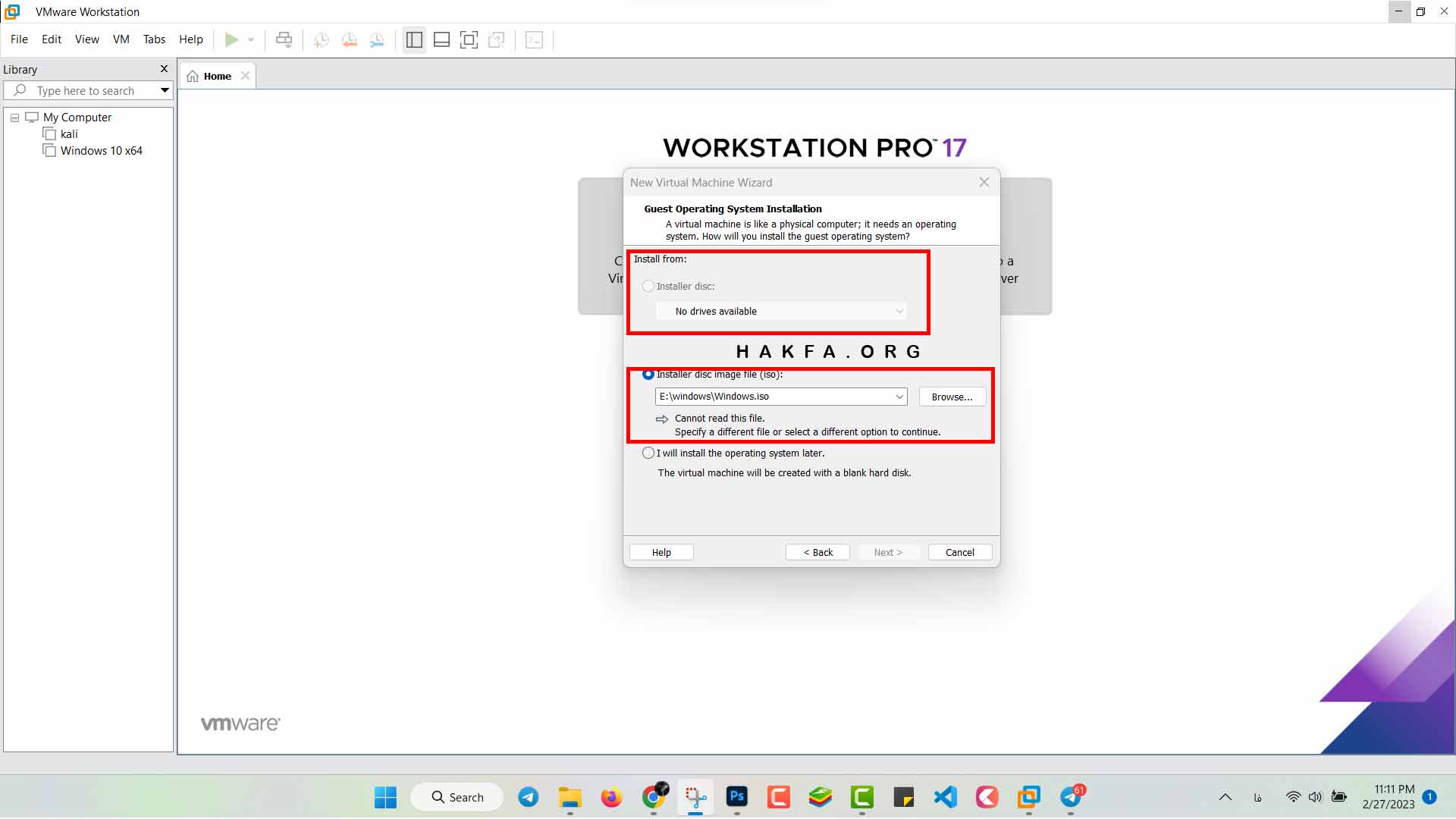This screenshot has width=1456, height=819.
Task: Open the notification badge showing 1
Action: point(1429,797)
